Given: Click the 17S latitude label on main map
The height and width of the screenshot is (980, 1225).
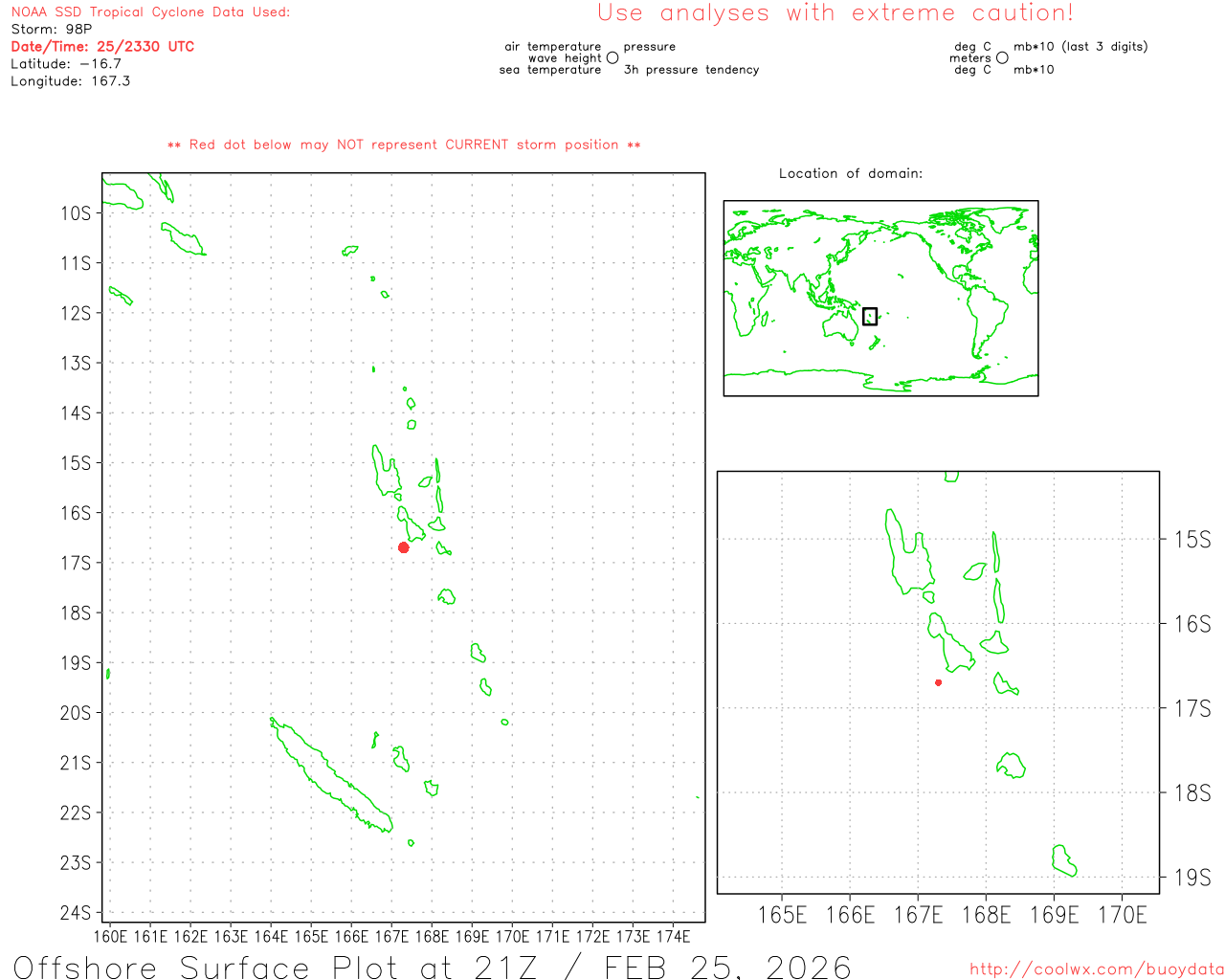Looking at the screenshot, I should (76, 563).
